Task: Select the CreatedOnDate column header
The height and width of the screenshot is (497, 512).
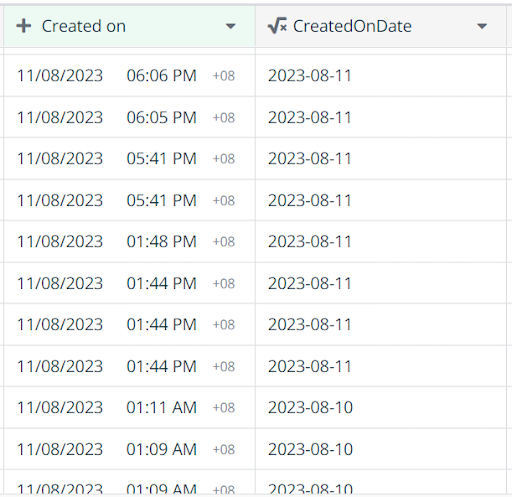Action: point(381,26)
